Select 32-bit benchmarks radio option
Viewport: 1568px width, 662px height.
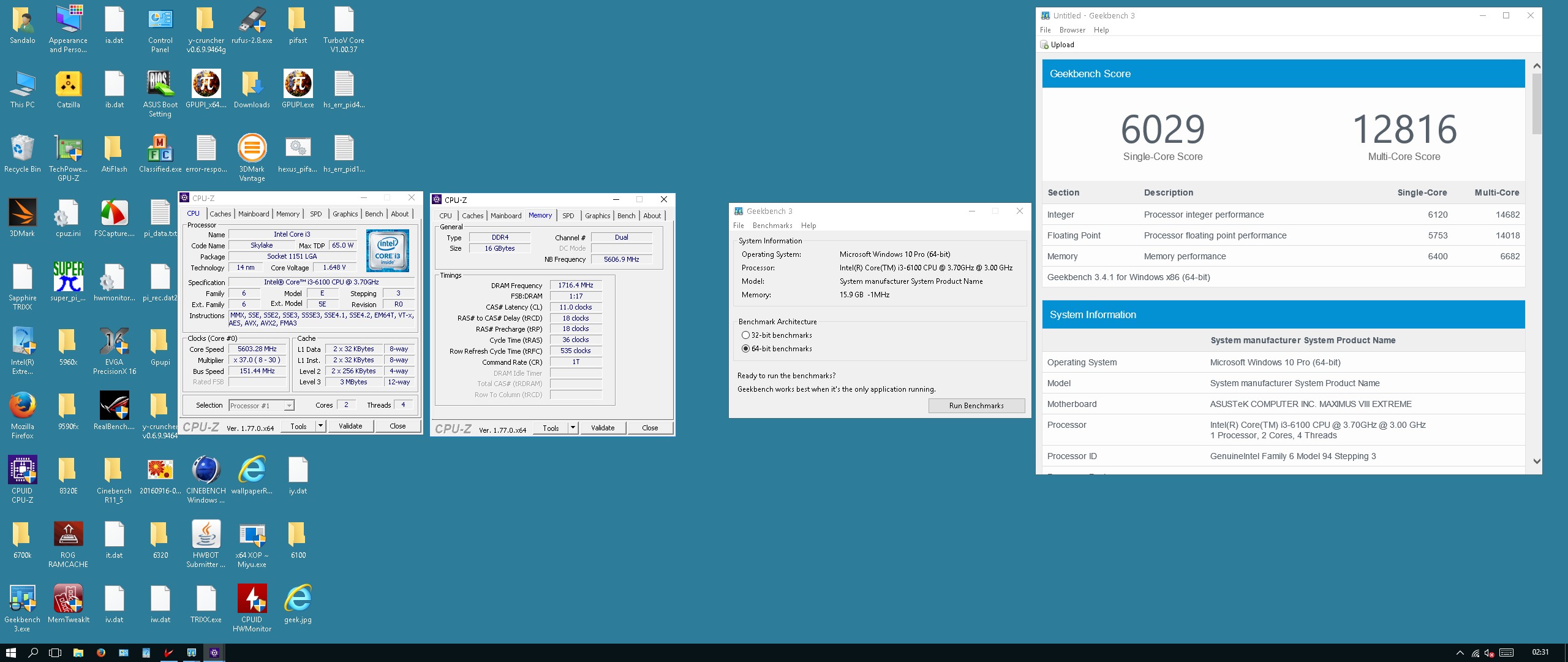click(745, 335)
